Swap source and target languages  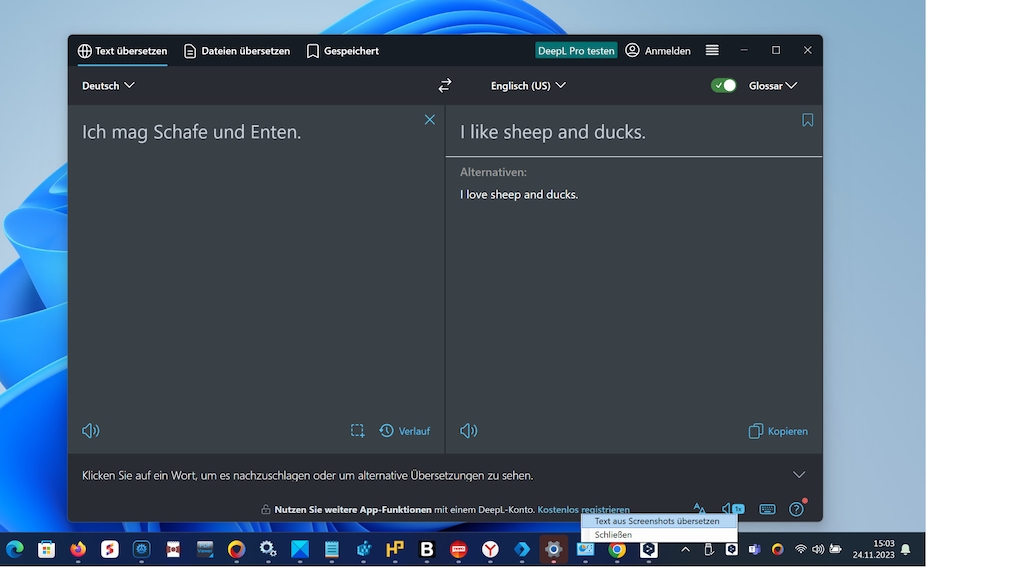click(444, 86)
